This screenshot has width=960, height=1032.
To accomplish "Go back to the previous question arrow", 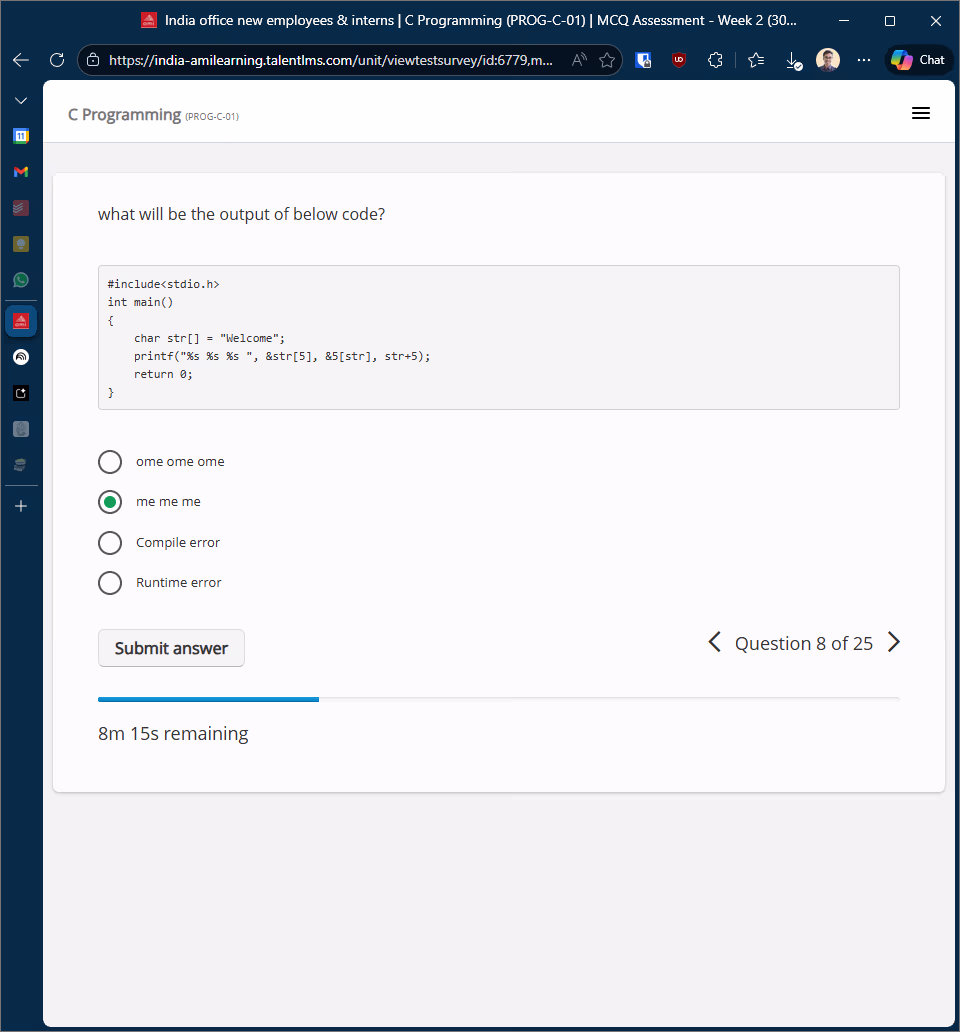I will point(714,643).
